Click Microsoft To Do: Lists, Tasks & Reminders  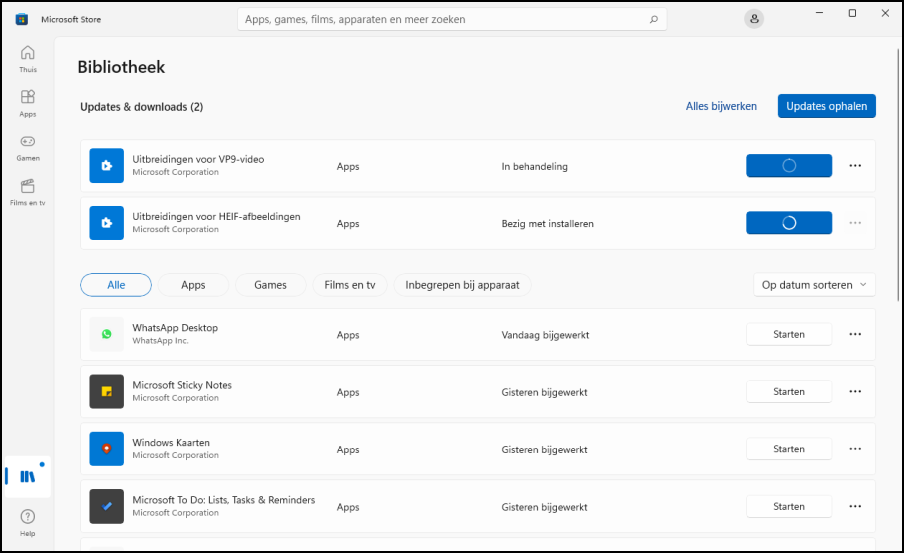pyautogui.click(x=224, y=499)
